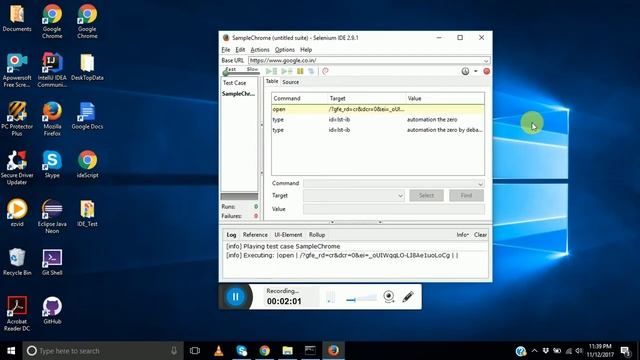The width and height of the screenshot is (640, 360).
Task: Open the IDE_Test desktop icon
Action: click(x=87, y=213)
